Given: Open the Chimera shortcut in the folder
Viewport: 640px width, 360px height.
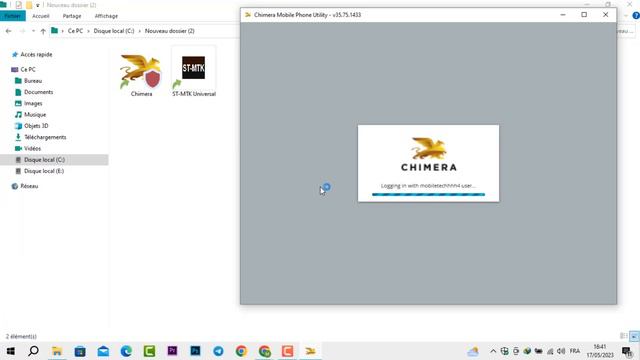Looking at the screenshot, I should (141, 75).
